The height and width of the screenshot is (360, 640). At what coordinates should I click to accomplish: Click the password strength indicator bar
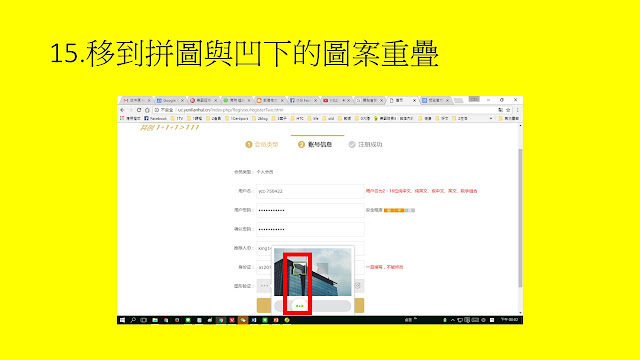399,210
